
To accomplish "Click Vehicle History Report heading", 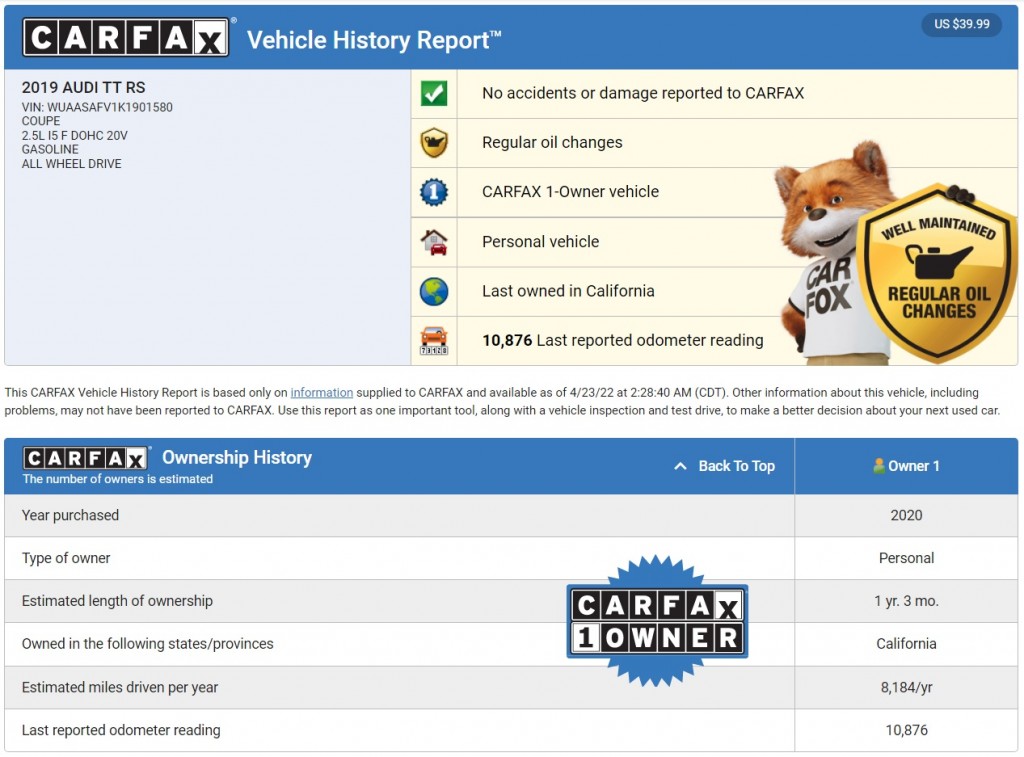I will pos(374,40).
